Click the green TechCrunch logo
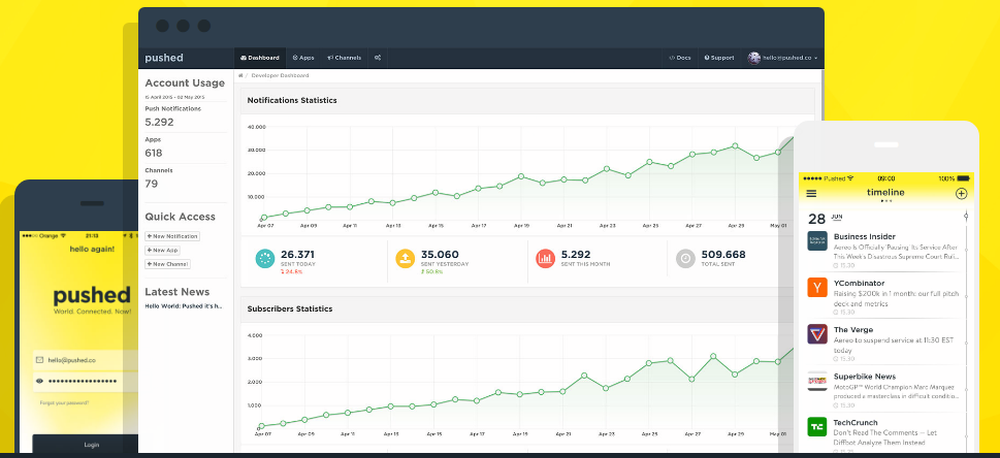Image resolution: width=1000 pixels, height=458 pixels. point(818,427)
